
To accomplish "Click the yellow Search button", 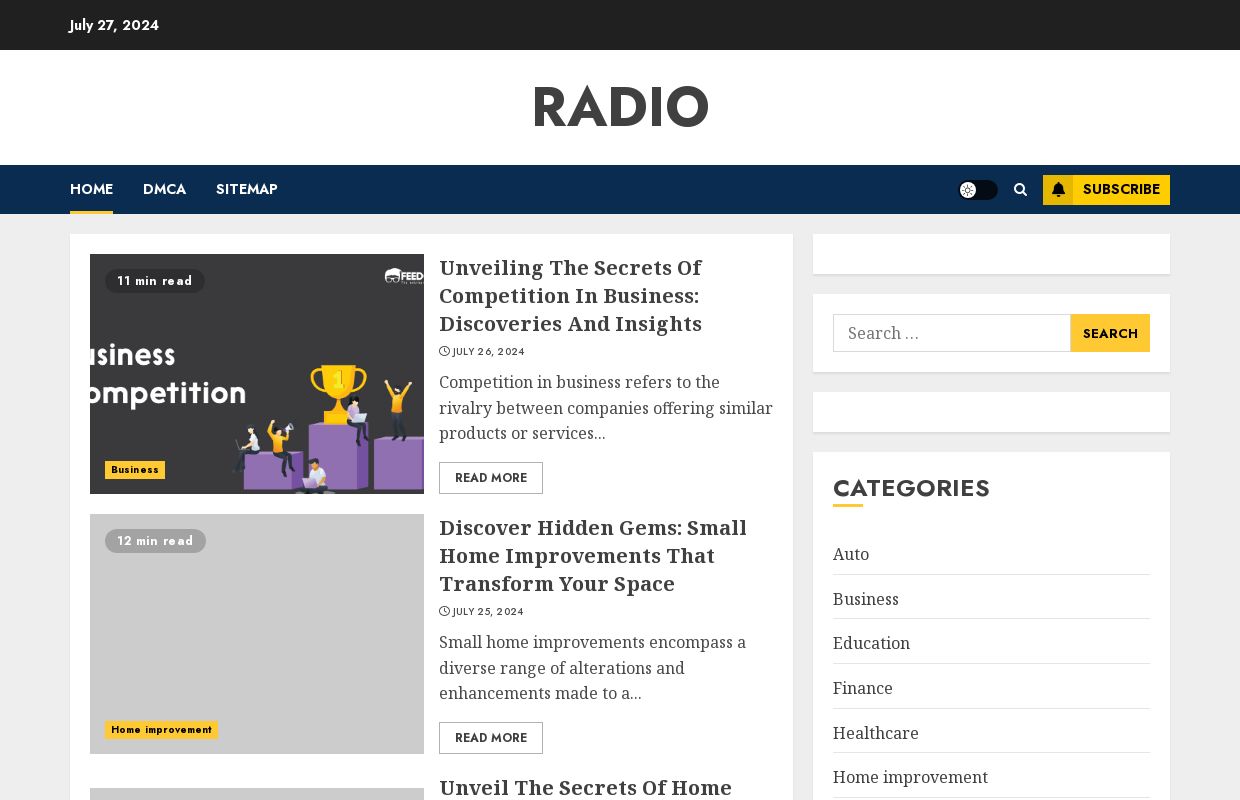I will point(1110,333).
